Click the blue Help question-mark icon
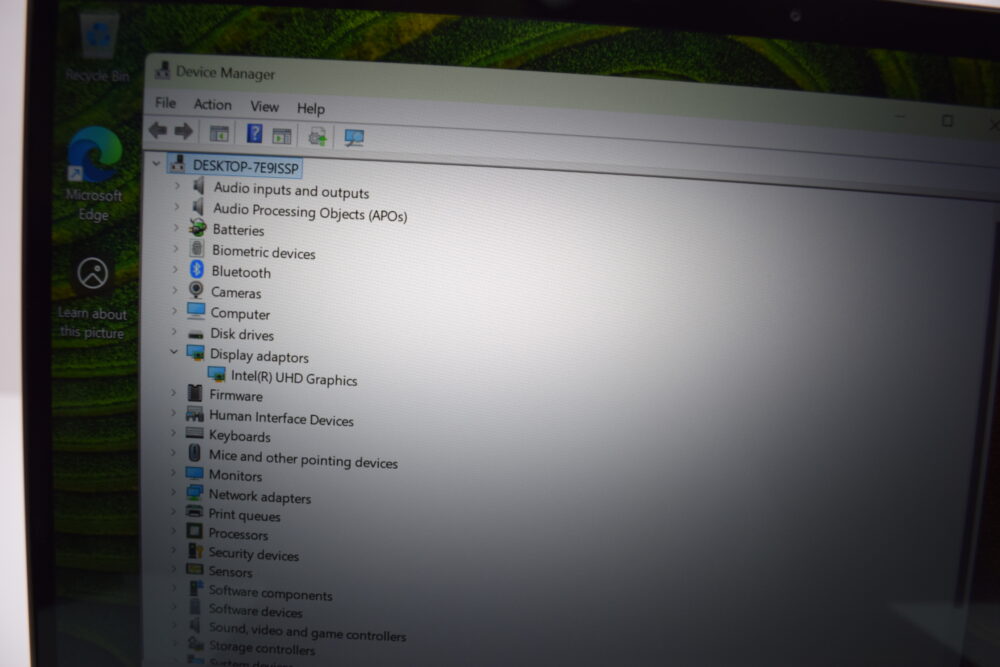The image size is (1000, 667). (254, 134)
